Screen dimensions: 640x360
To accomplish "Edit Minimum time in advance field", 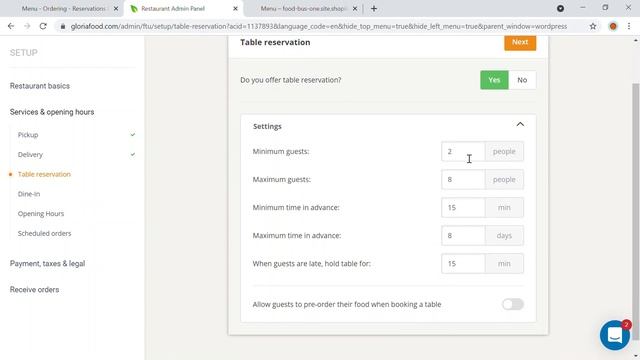I will [x=463, y=207].
